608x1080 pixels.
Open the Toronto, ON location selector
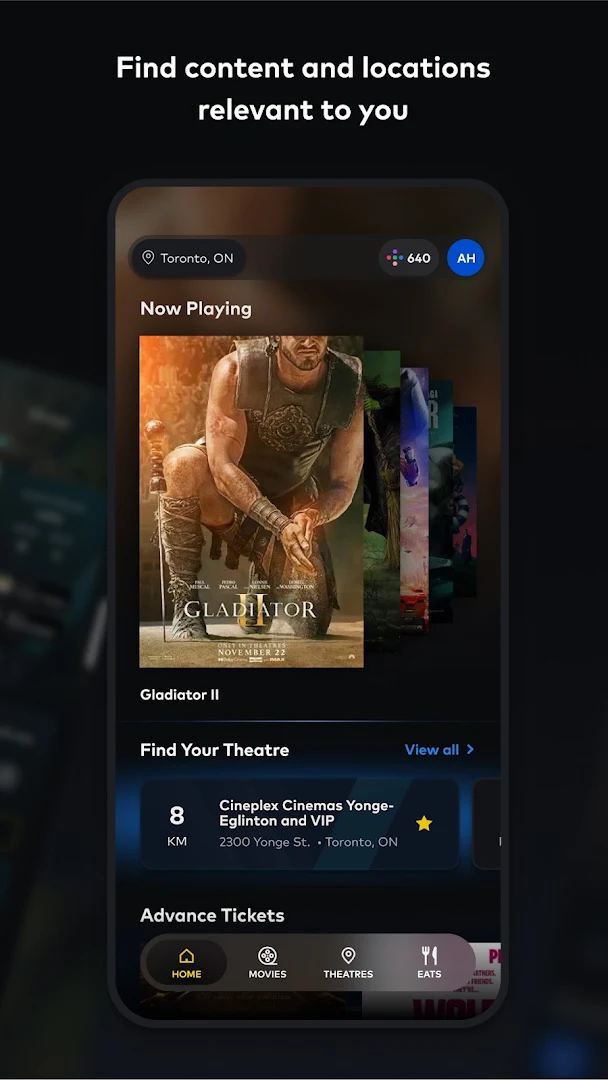(188, 258)
